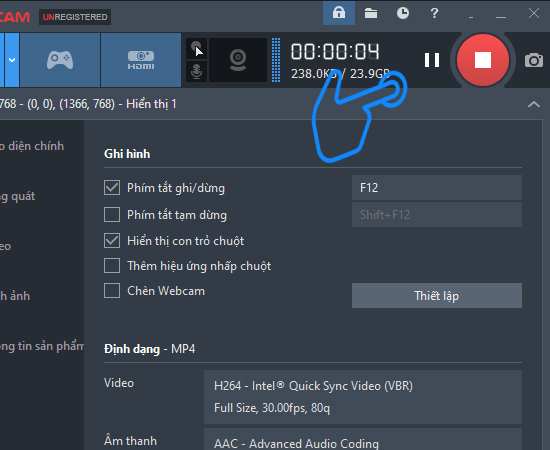Click the audio volume level meter
The width and height of the screenshot is (550, 450).
(x=276, y=60)
